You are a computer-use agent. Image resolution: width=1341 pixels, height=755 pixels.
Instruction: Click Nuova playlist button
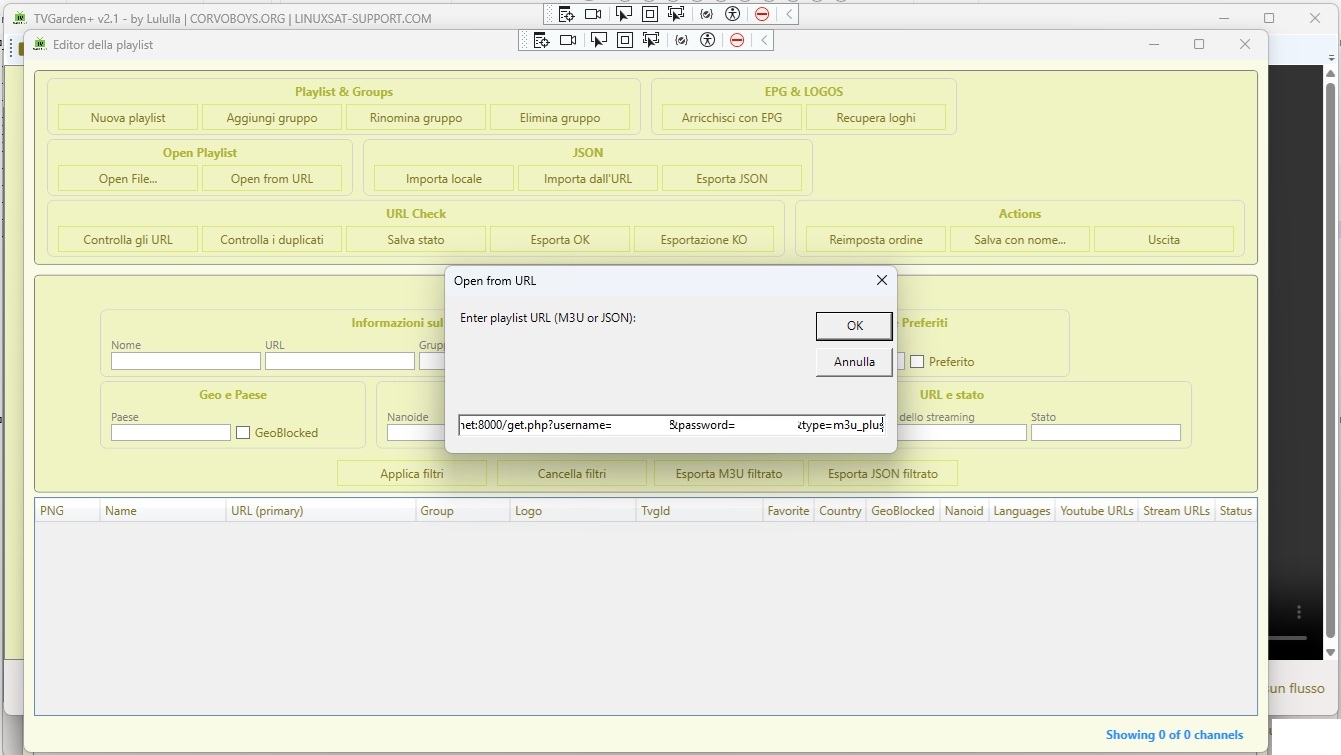pyautogui.click(x=128, y=118)
